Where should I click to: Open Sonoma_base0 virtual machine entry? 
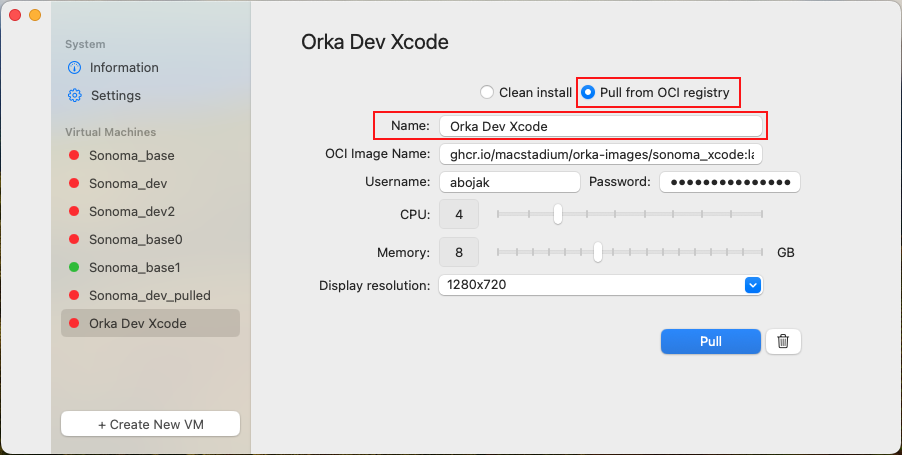click(135, 240)
